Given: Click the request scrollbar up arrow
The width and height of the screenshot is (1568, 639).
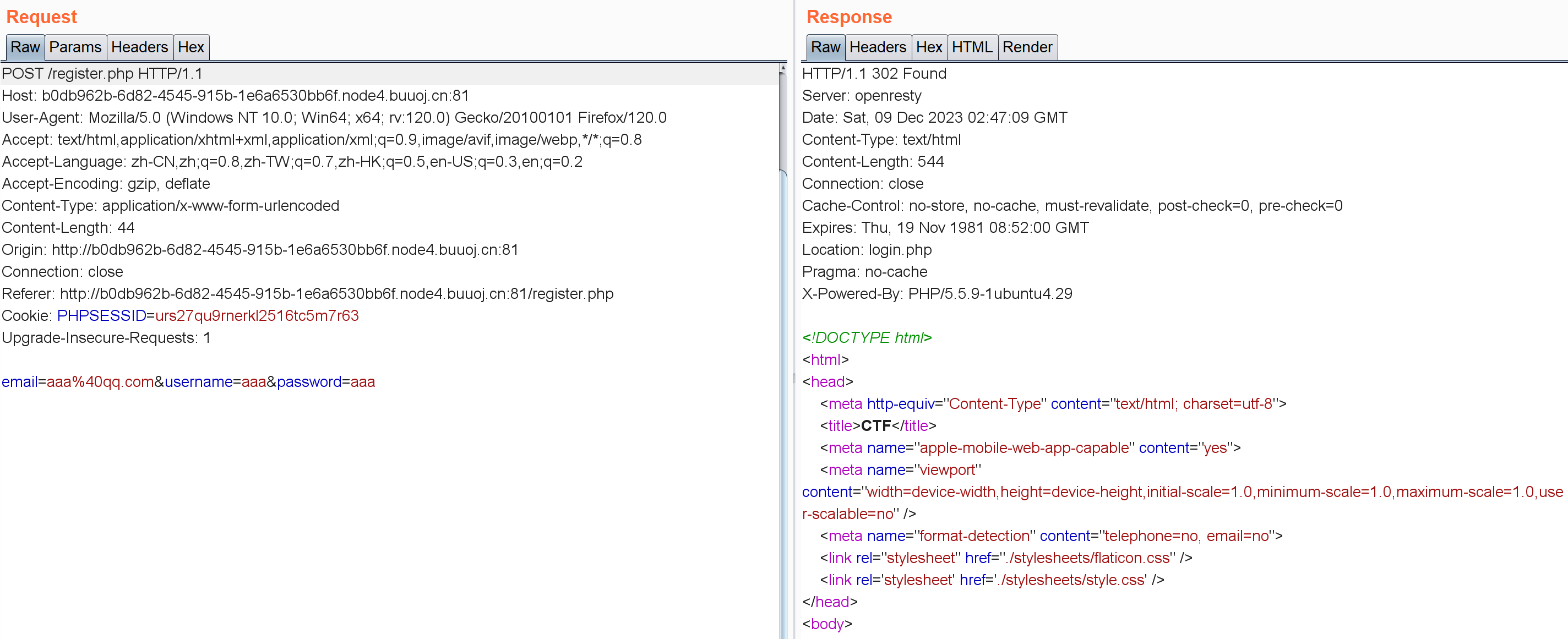Looking at the screenshot, I should 783,69.
